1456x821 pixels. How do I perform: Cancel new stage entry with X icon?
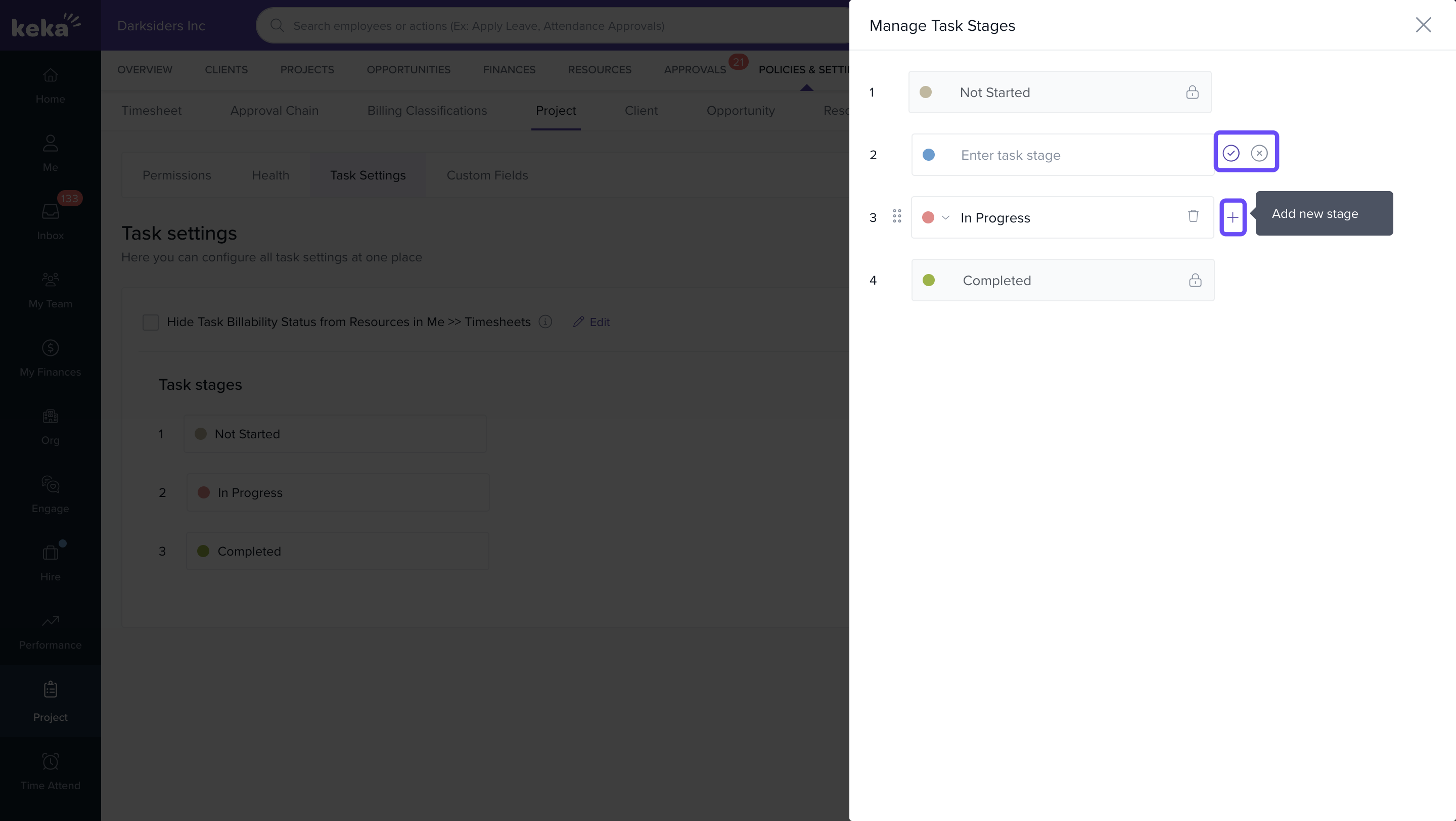(1259, 153)
